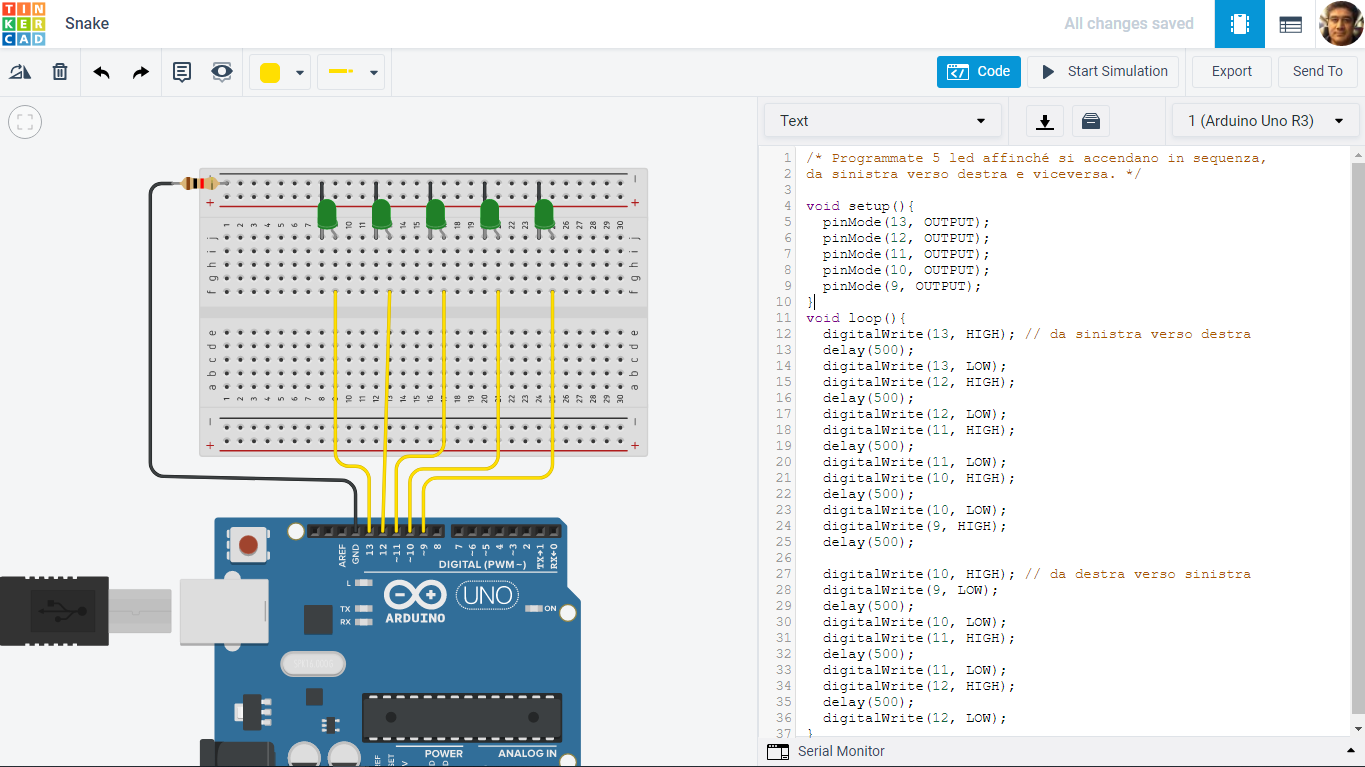Click code line pinMode(9, OUTPUT);
The image size is (1365, 767).
902,286
